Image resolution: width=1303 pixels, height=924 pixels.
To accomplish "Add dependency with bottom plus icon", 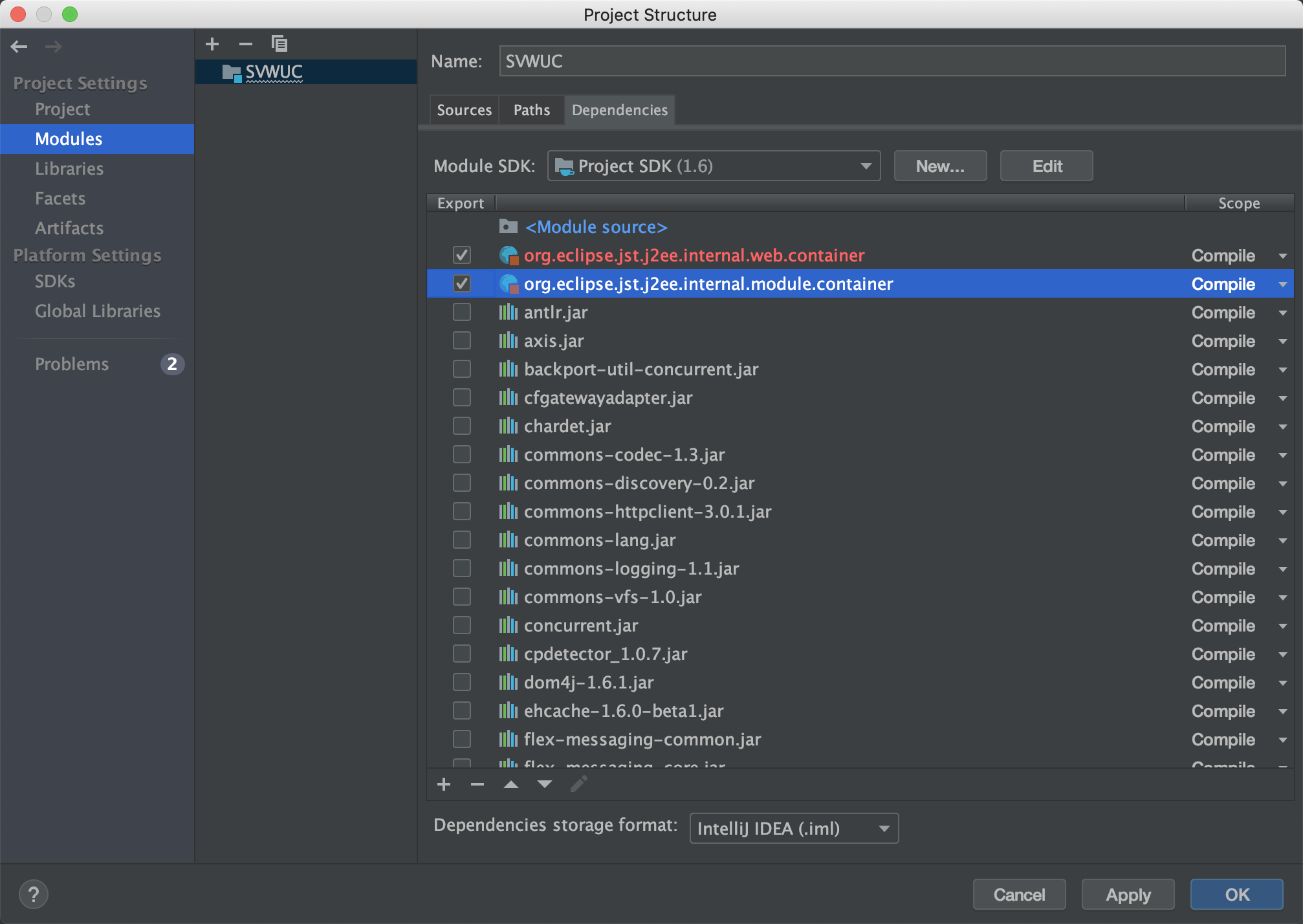I will pyautogui.click(x=444, y=785).
